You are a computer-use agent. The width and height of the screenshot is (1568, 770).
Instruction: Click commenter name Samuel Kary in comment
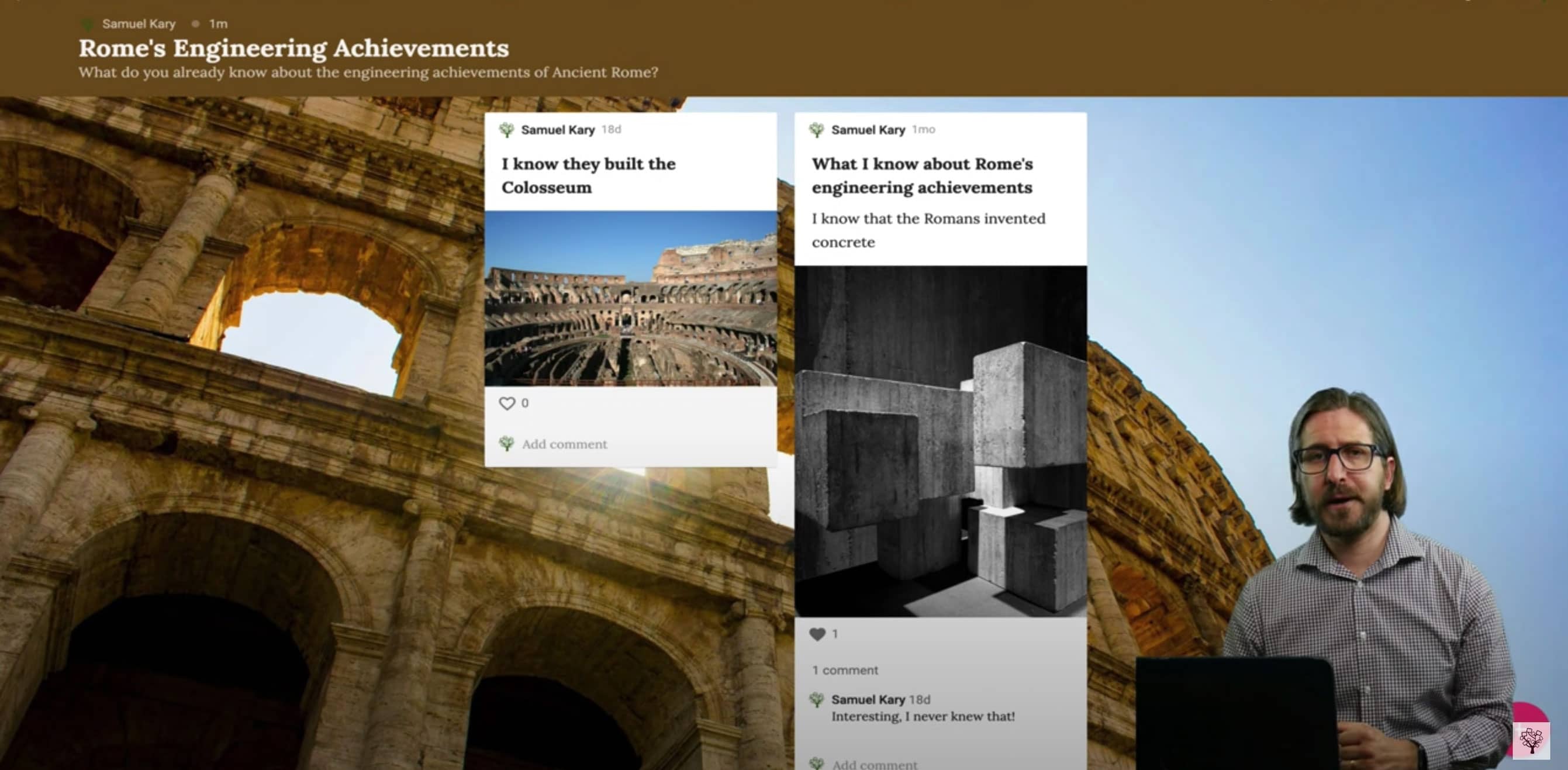868,700
